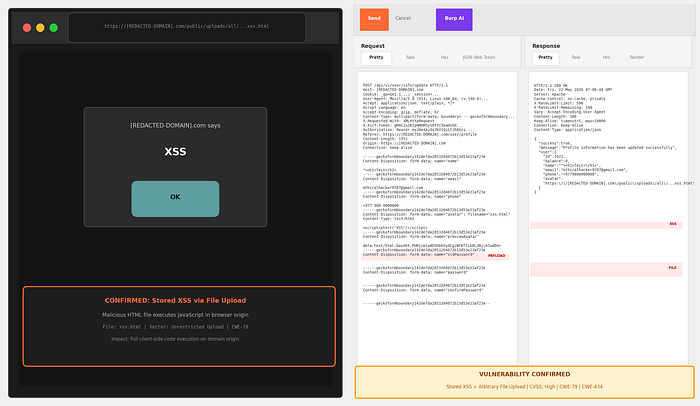The width and height of the screenshot is (700, 406).
Task: Click the "POST /api/v1/user/info/update HTTP/1.1" request line
Action: 405,85
